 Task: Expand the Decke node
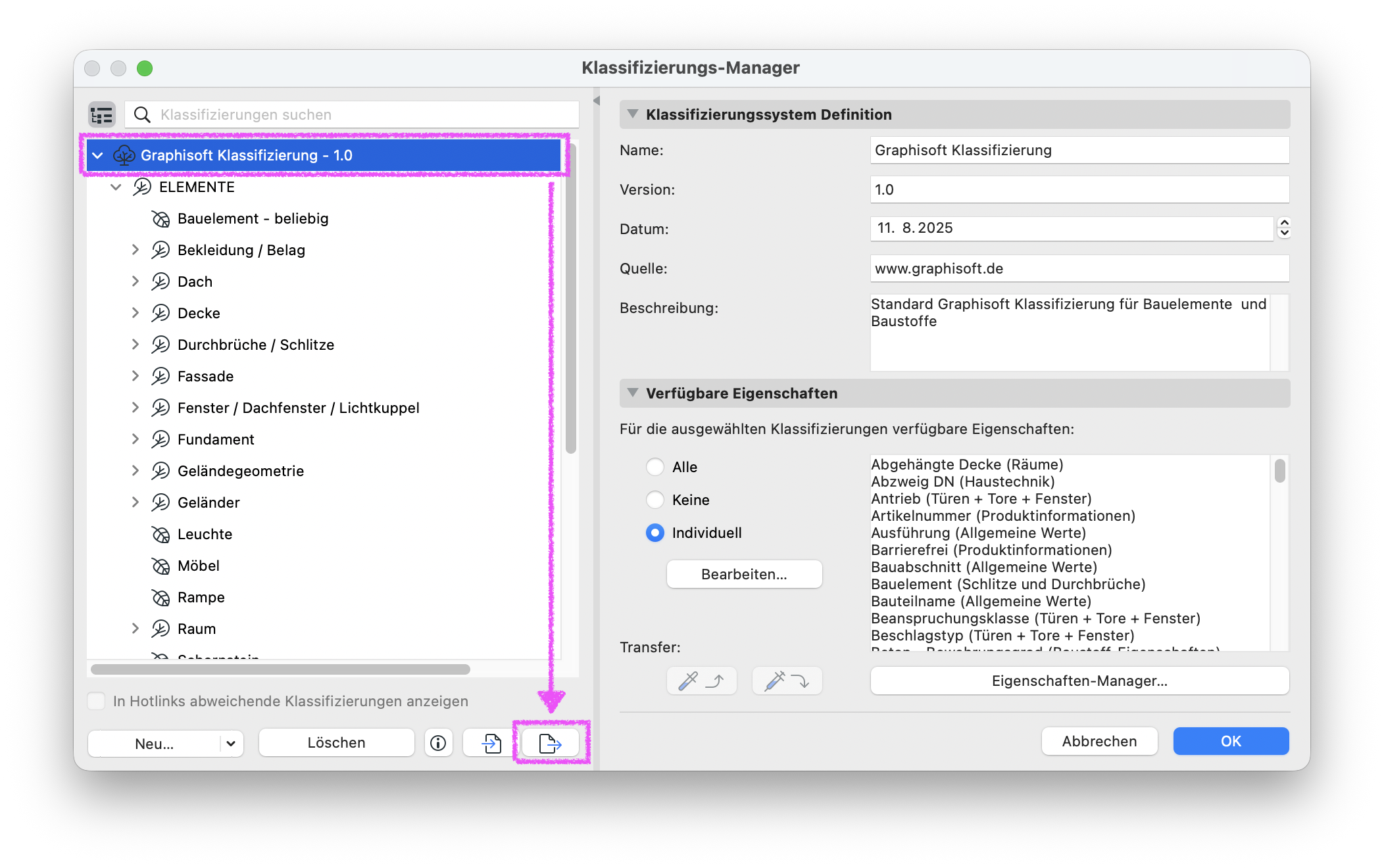point(135,313)
